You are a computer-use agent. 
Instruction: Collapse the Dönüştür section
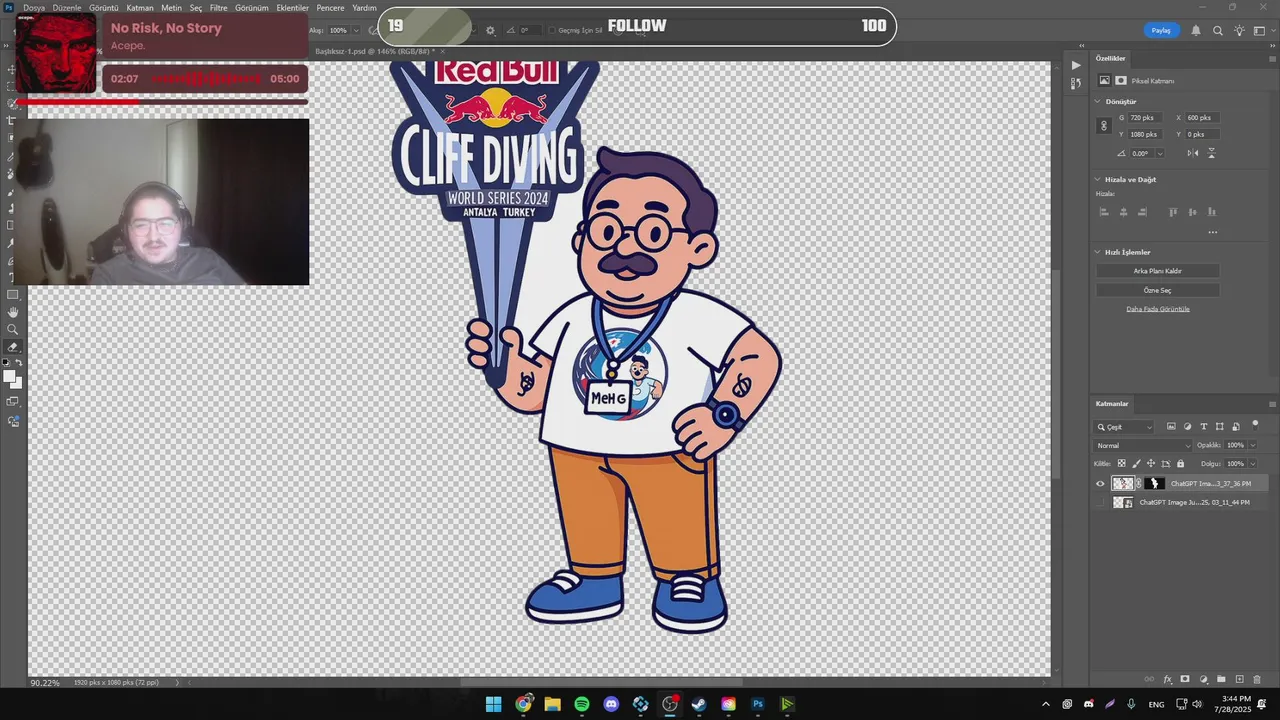[x=1097, y=101]
